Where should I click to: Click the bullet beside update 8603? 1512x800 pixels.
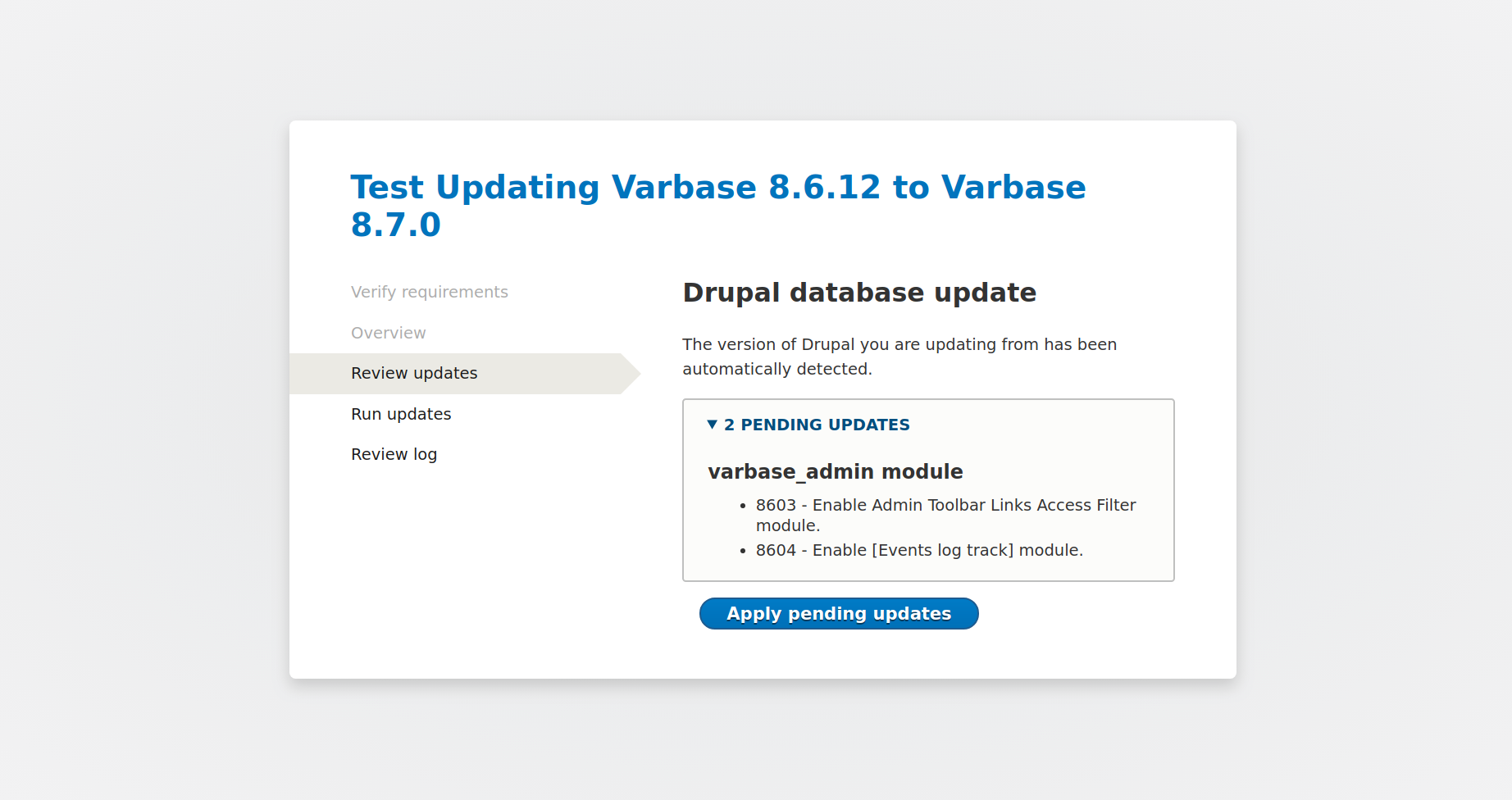coord(743,506)
